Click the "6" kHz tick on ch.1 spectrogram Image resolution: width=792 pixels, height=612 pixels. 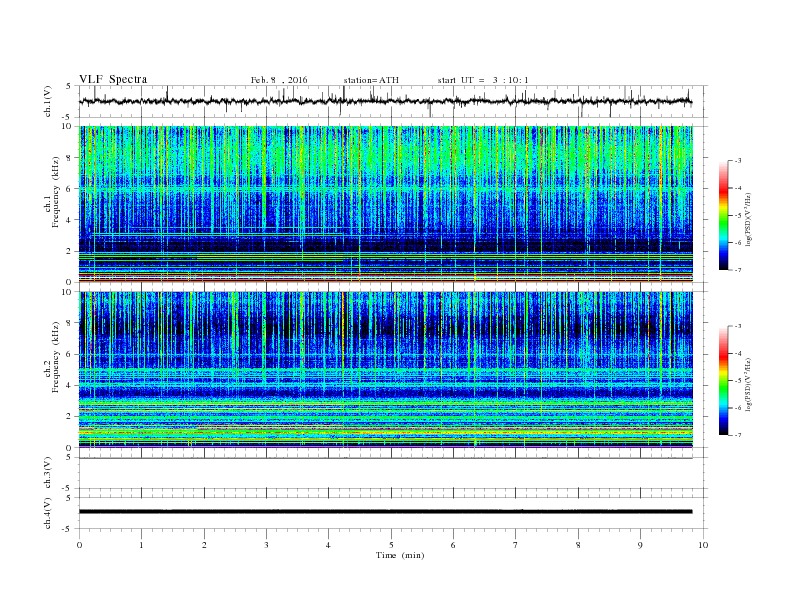[69, 189]
